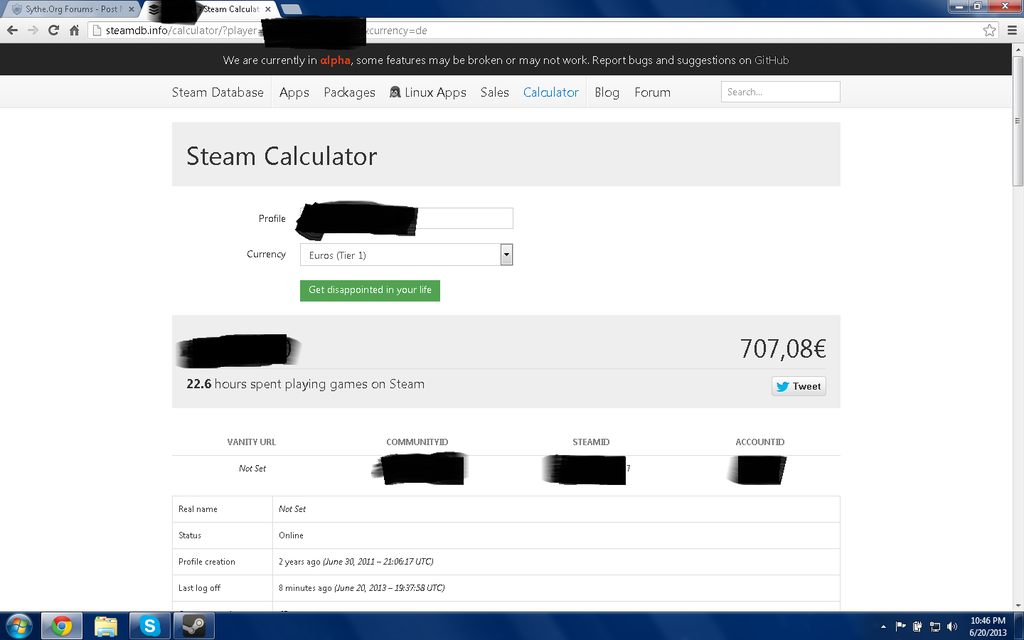Open Chrome menu hamburger icon
Image resolution: width=1024 pixels, height=640 pixels.
tap(1010, 30)
